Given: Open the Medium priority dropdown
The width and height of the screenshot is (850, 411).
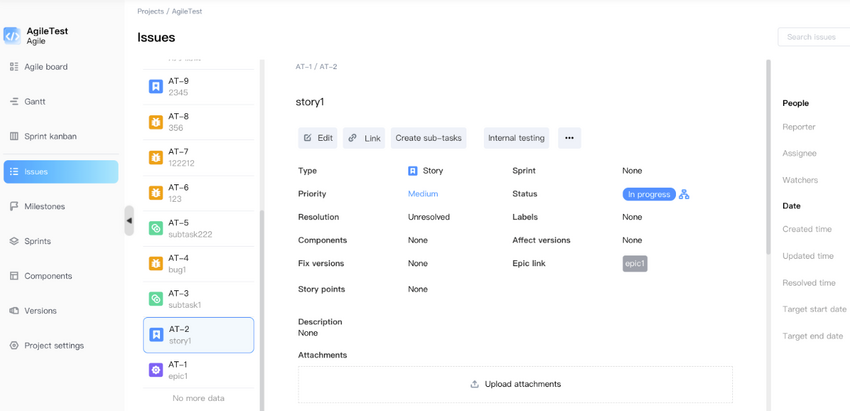Looking at the screenshot, I should 423,194.
